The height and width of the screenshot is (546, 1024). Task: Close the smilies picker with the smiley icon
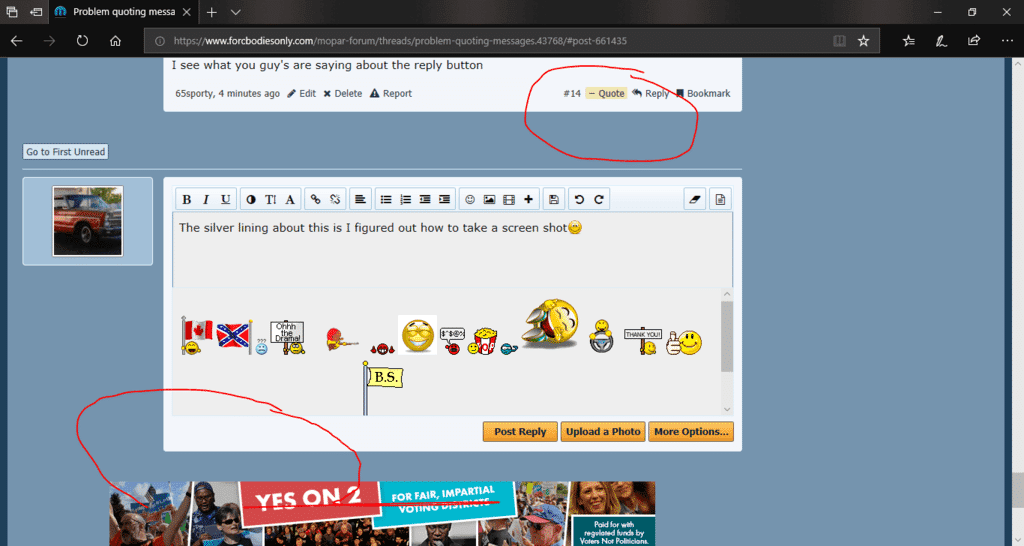(x=470, y=200)
